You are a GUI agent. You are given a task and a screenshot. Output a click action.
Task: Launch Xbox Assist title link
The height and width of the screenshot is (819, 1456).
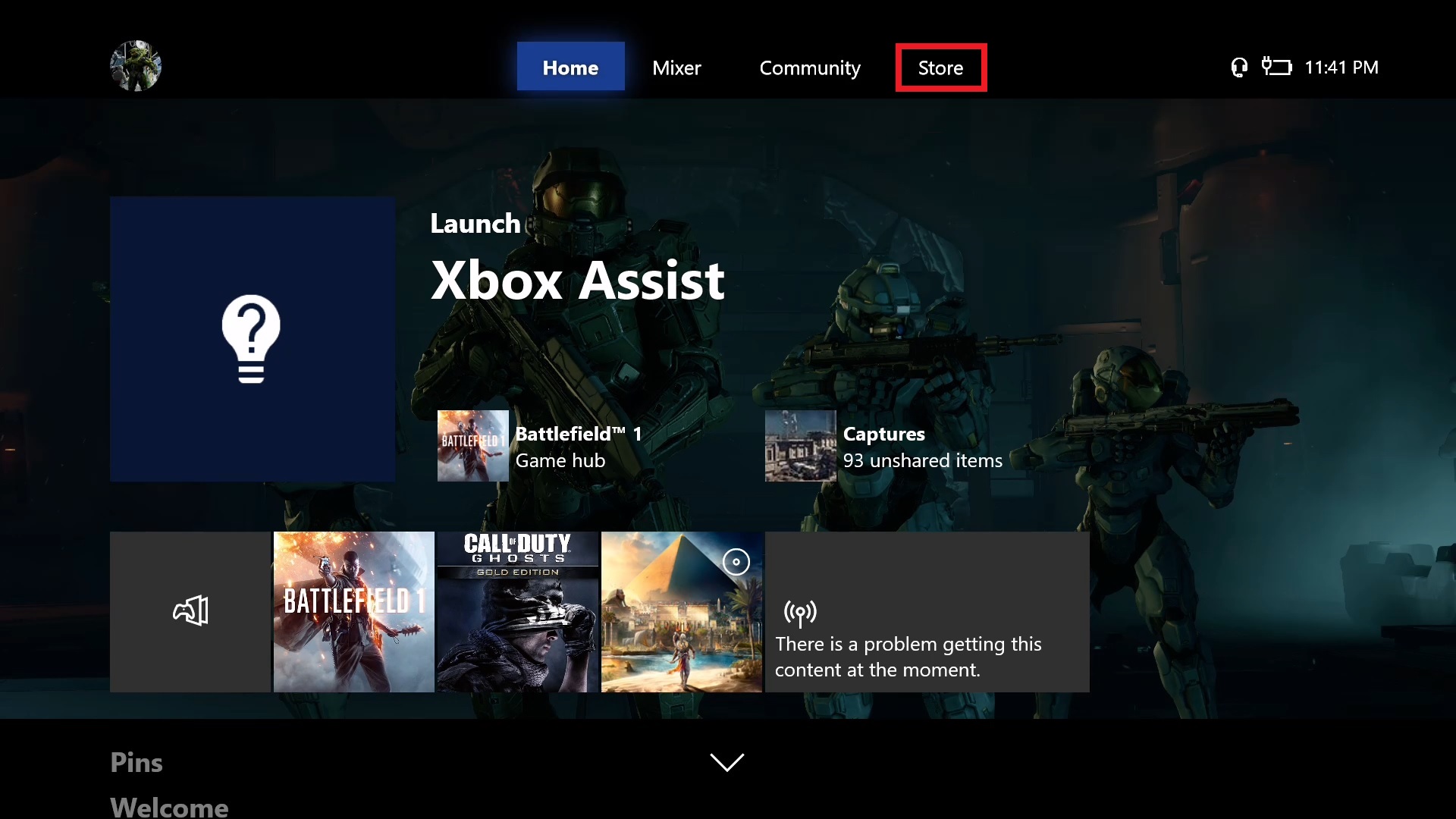click(x=577, y=281)
